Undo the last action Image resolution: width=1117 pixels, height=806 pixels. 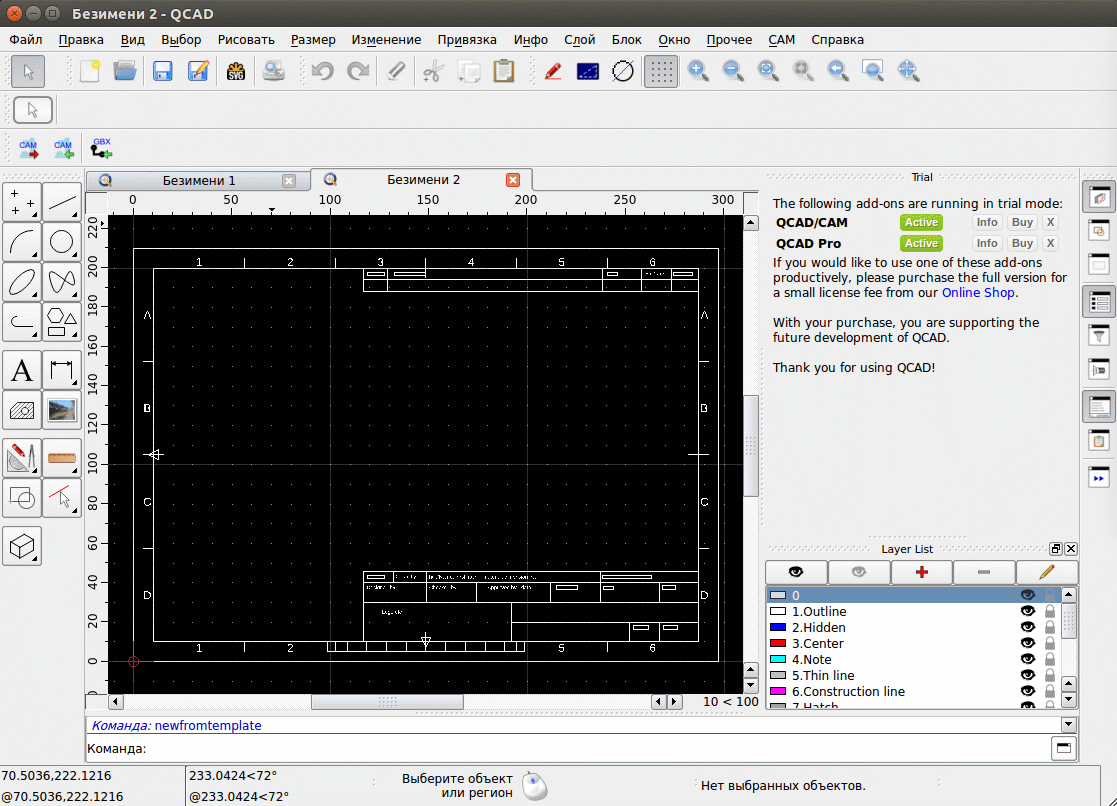coord(323,71)
